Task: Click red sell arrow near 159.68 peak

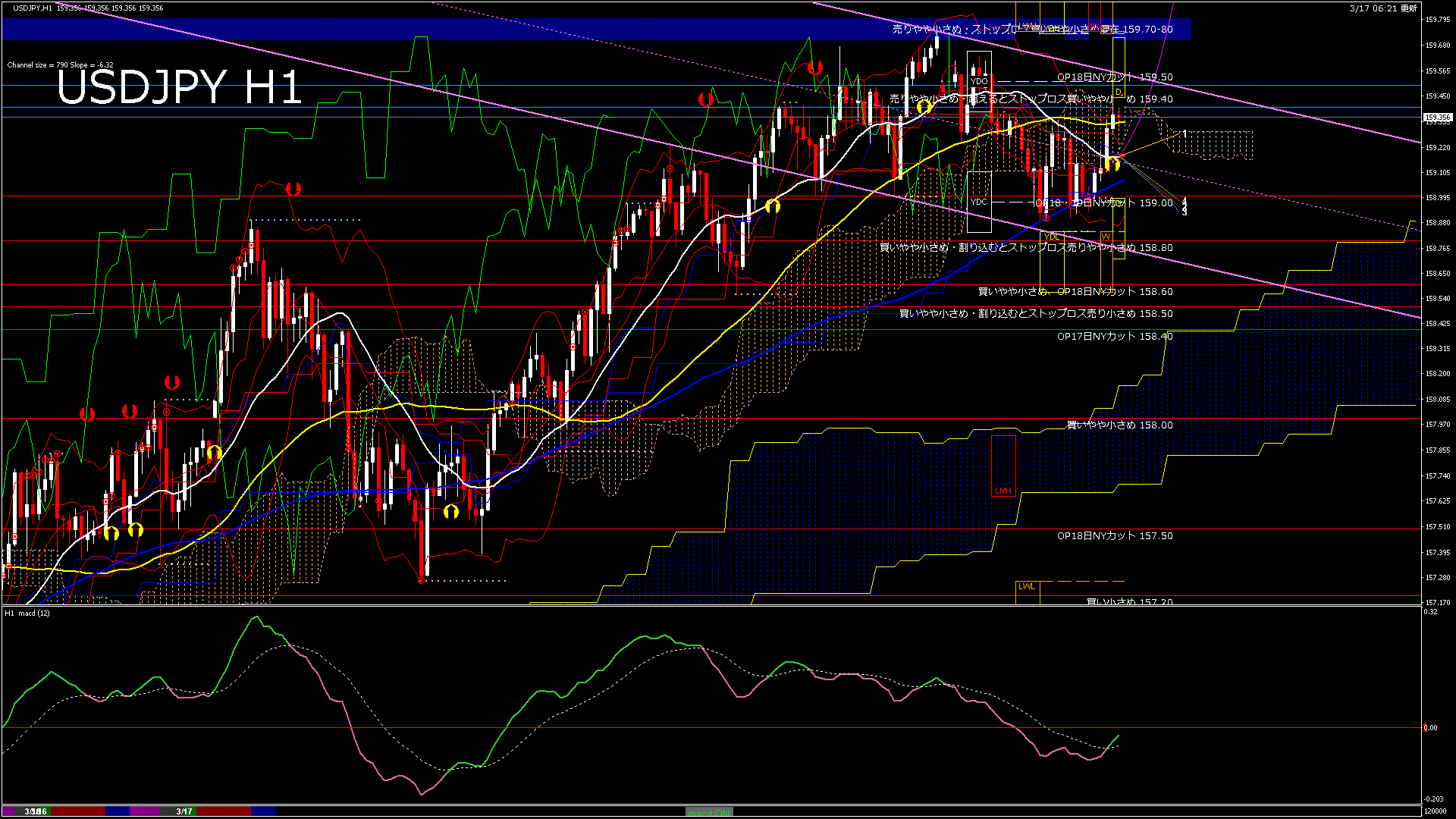Action: pos(815,68)
